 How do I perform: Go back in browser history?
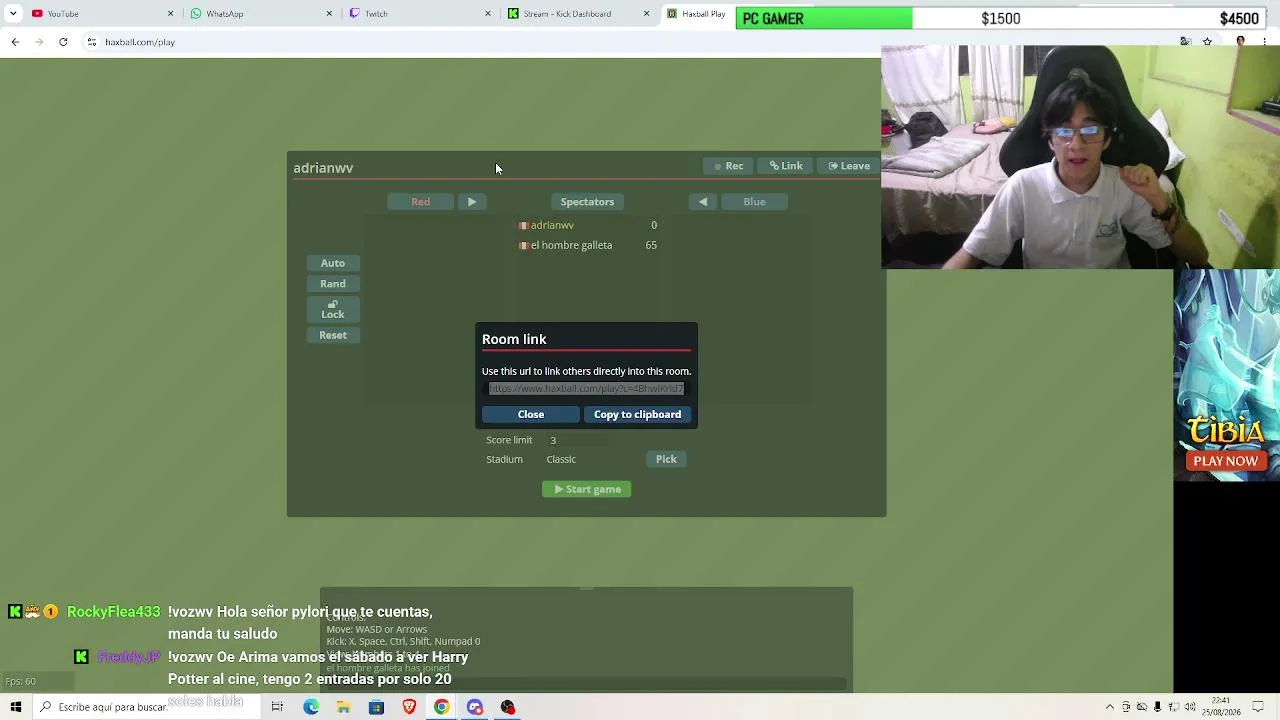[x=15, y=42]
